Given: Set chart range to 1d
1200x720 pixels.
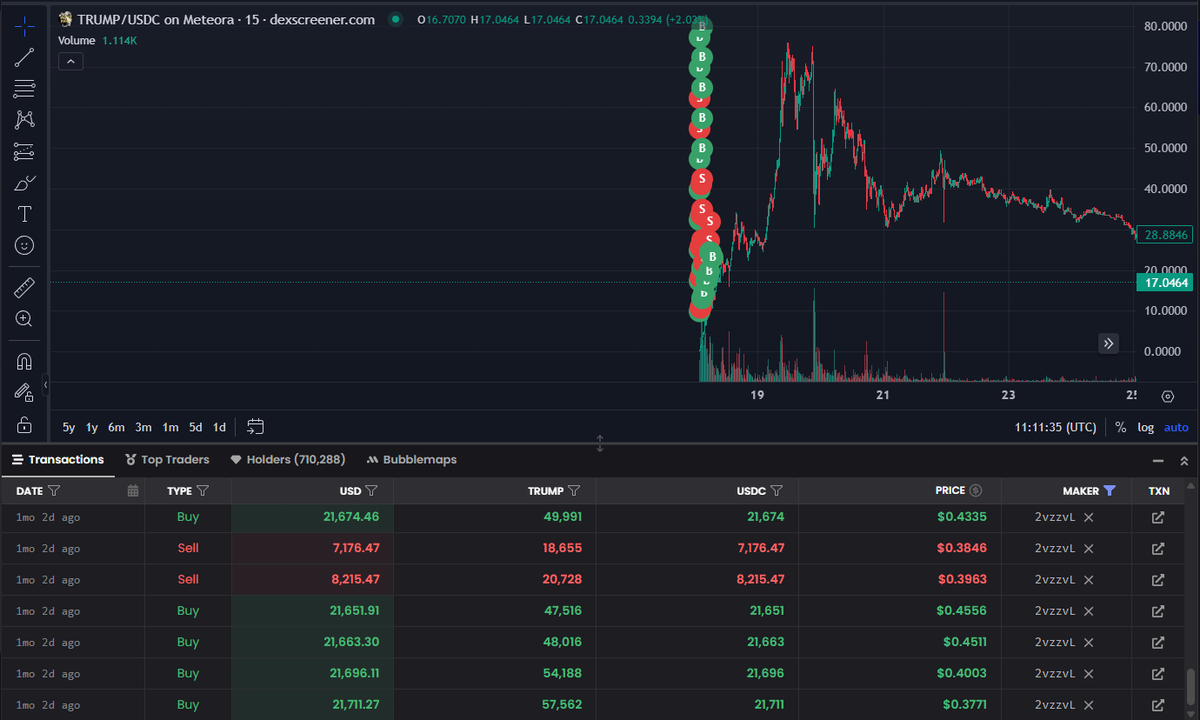Looking at the screenshot, I should coord(219,427).
